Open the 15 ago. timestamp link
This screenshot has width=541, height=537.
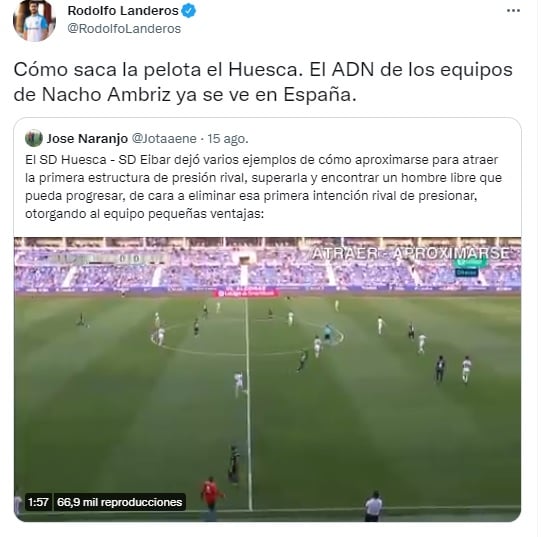click(x=228, y=139)
